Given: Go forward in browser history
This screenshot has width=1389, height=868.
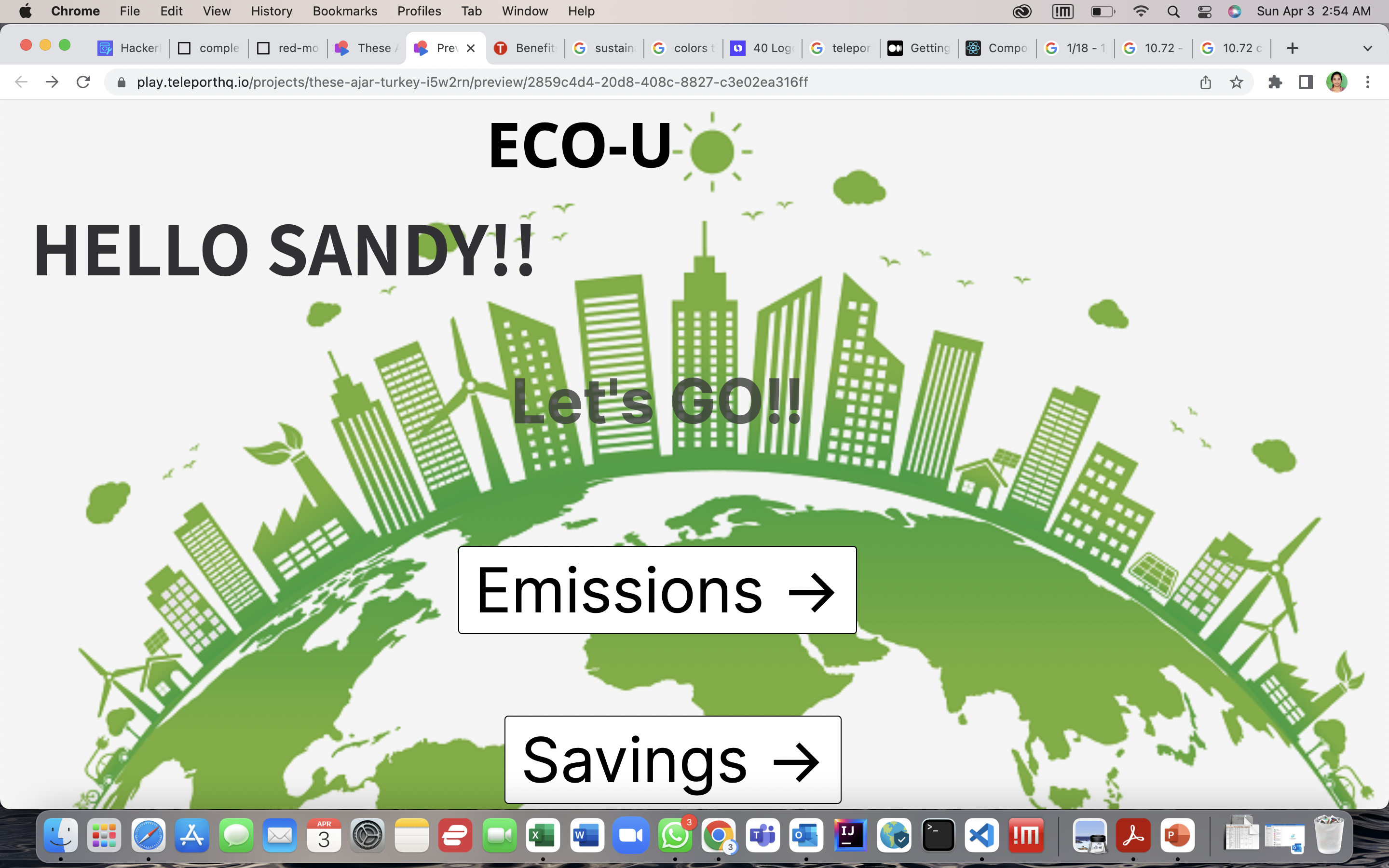Looking at the screenshot, I should [x=52, y=82].
